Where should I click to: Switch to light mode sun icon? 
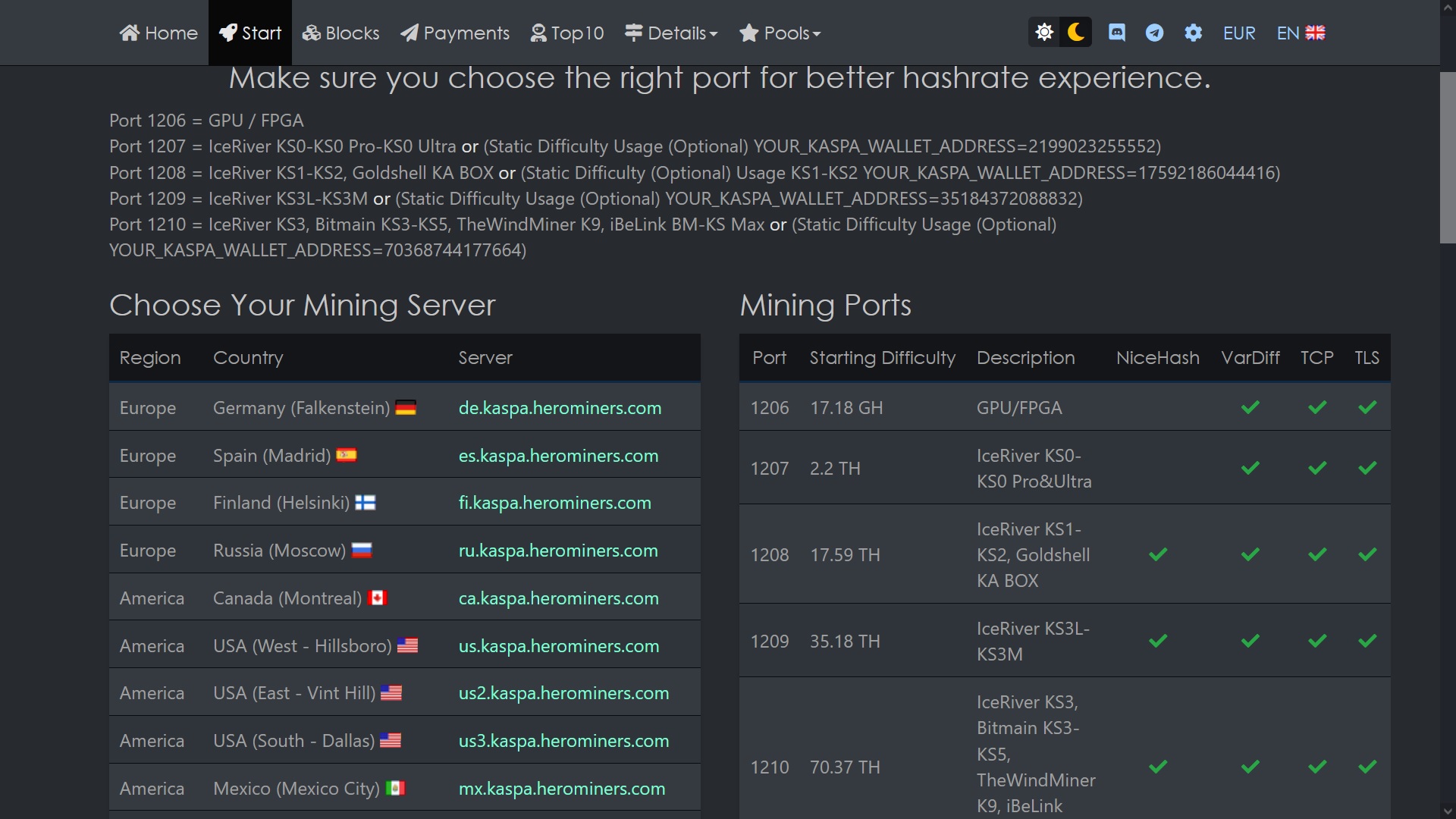click(x=1044, y=33)
